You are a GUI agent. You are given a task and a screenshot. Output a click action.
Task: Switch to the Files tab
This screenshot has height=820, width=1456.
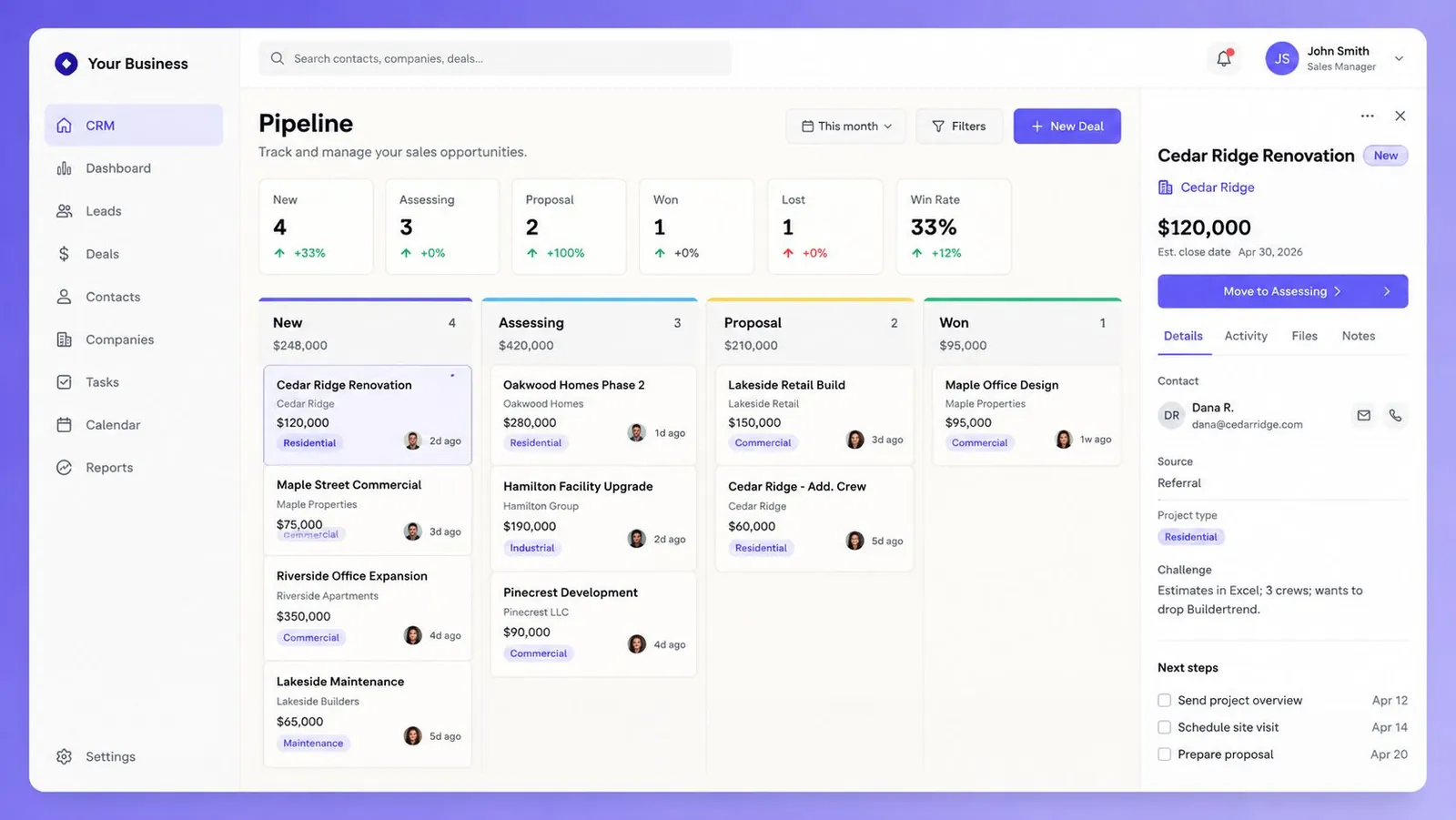click(1304, 336)
